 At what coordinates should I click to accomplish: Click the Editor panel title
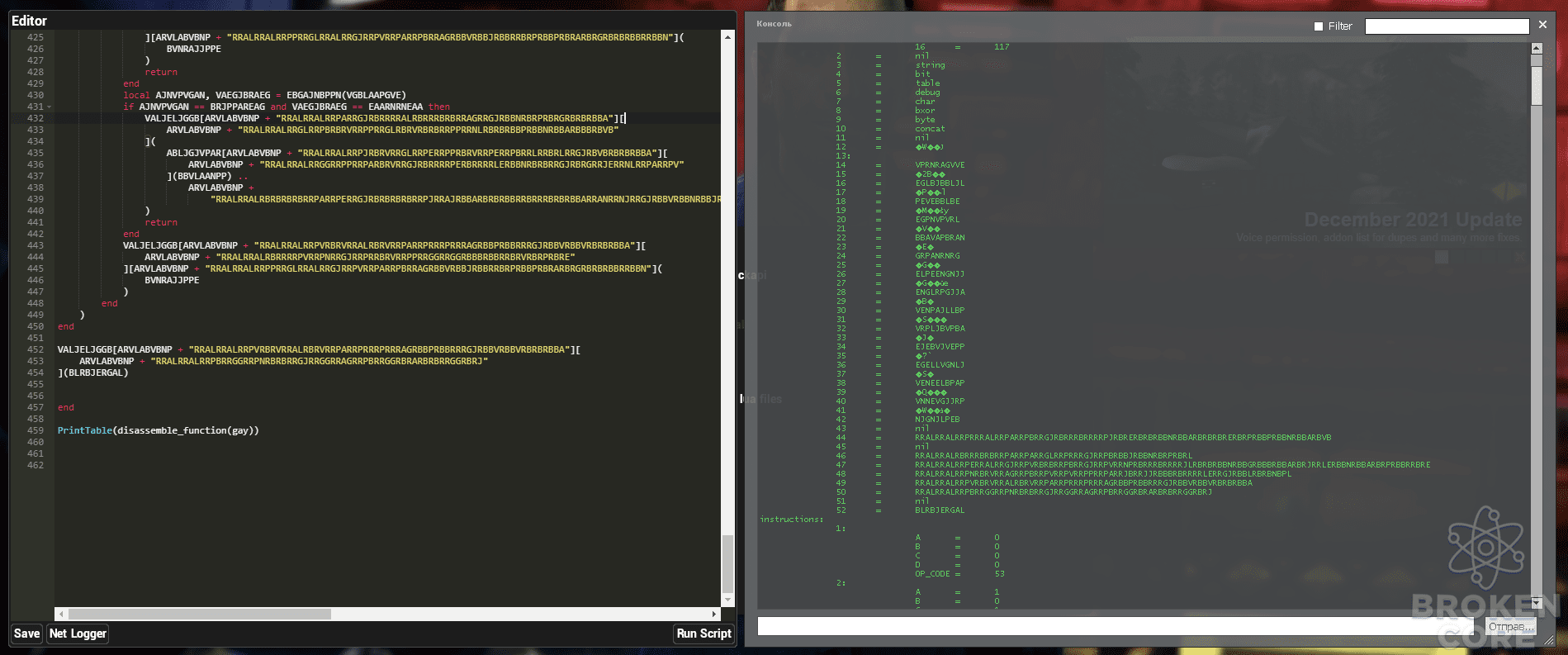point(29,21)
